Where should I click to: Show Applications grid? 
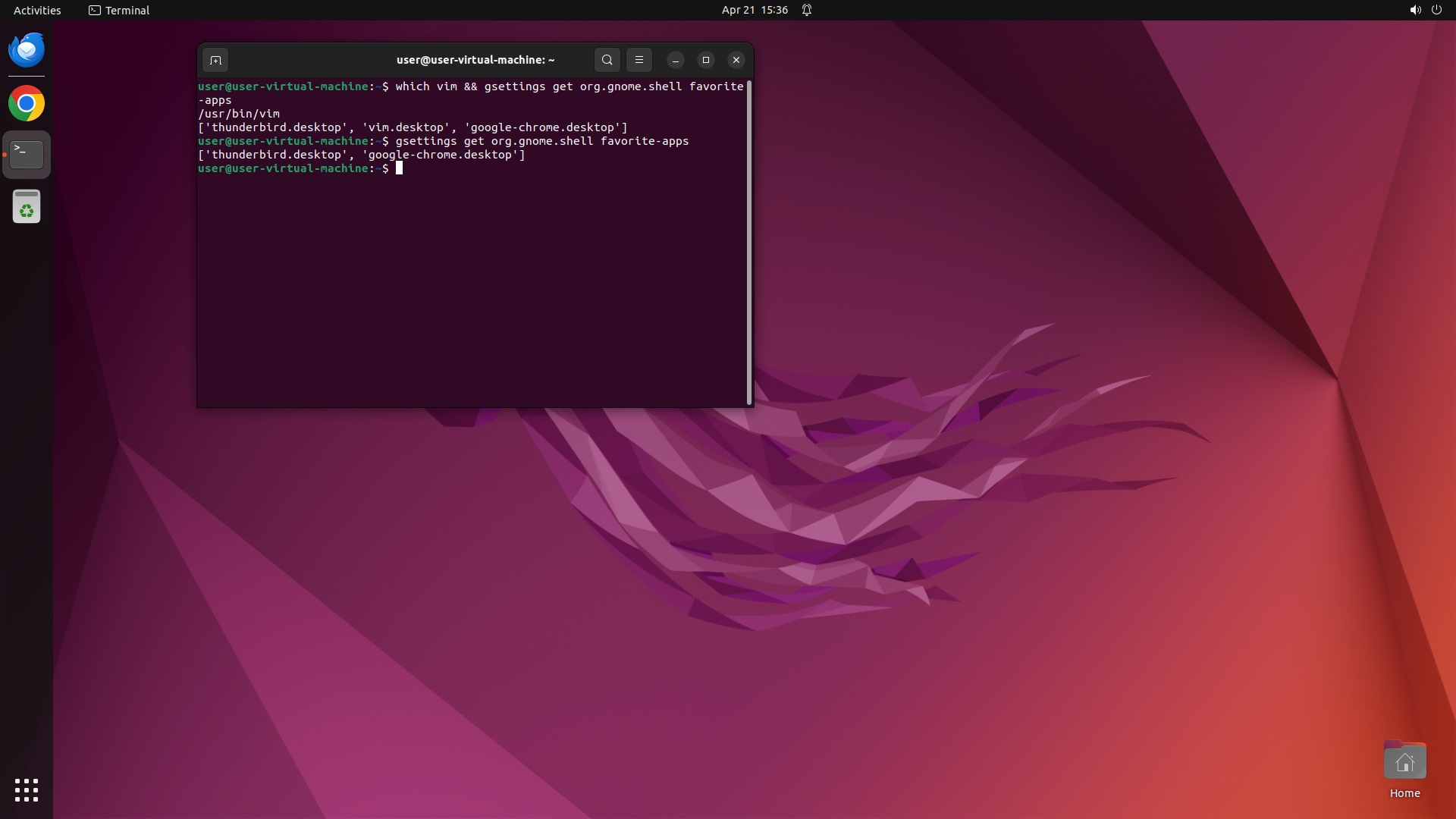(27, 790)
